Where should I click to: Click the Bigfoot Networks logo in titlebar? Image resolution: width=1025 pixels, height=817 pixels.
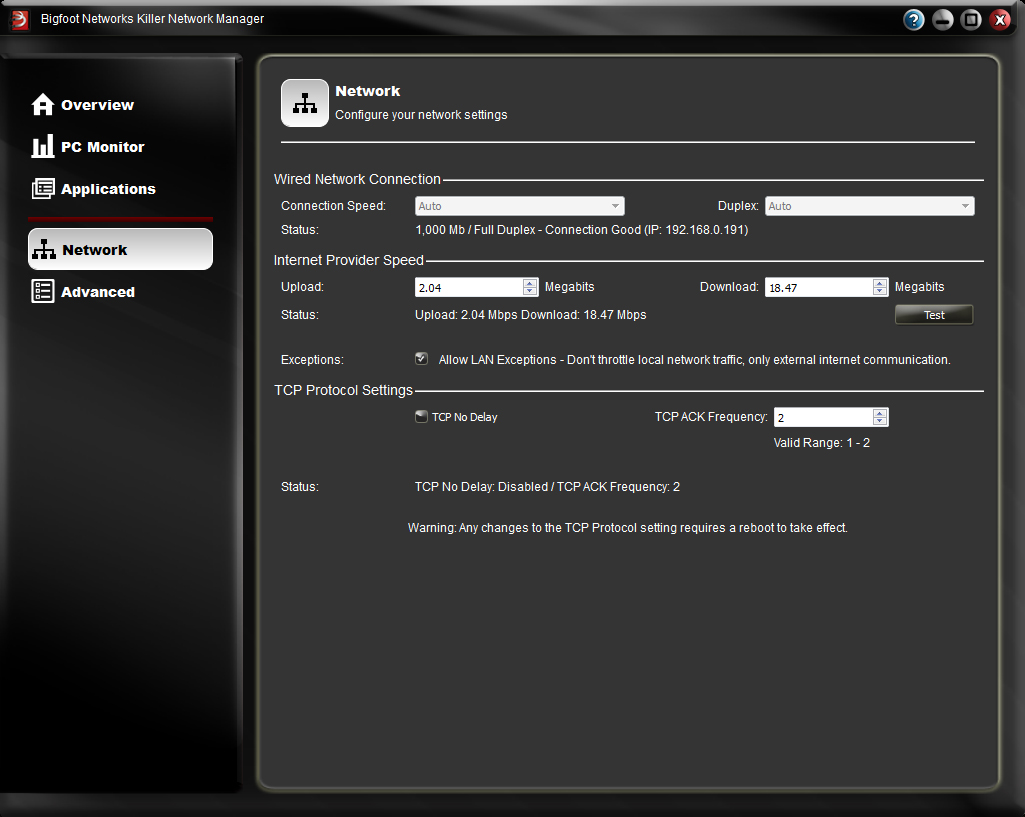click(18, 18)
